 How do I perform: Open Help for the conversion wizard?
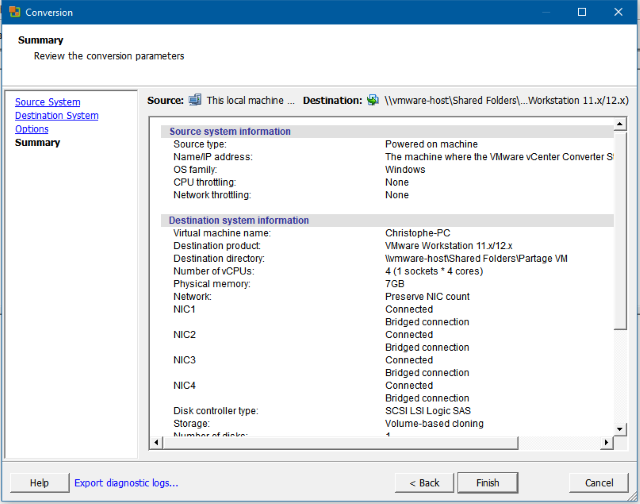39,483
